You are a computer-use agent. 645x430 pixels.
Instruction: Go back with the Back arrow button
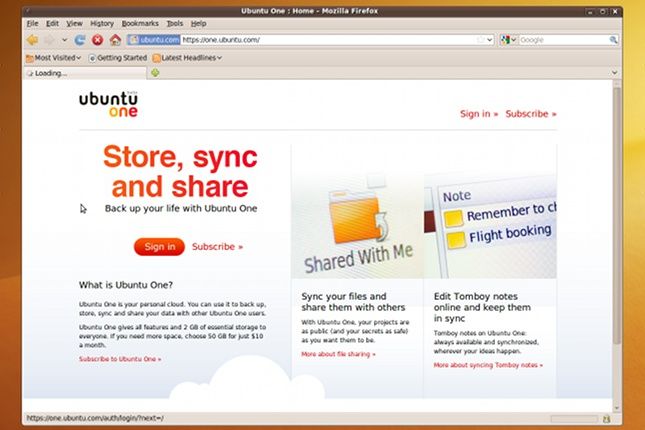coord(32,40)
